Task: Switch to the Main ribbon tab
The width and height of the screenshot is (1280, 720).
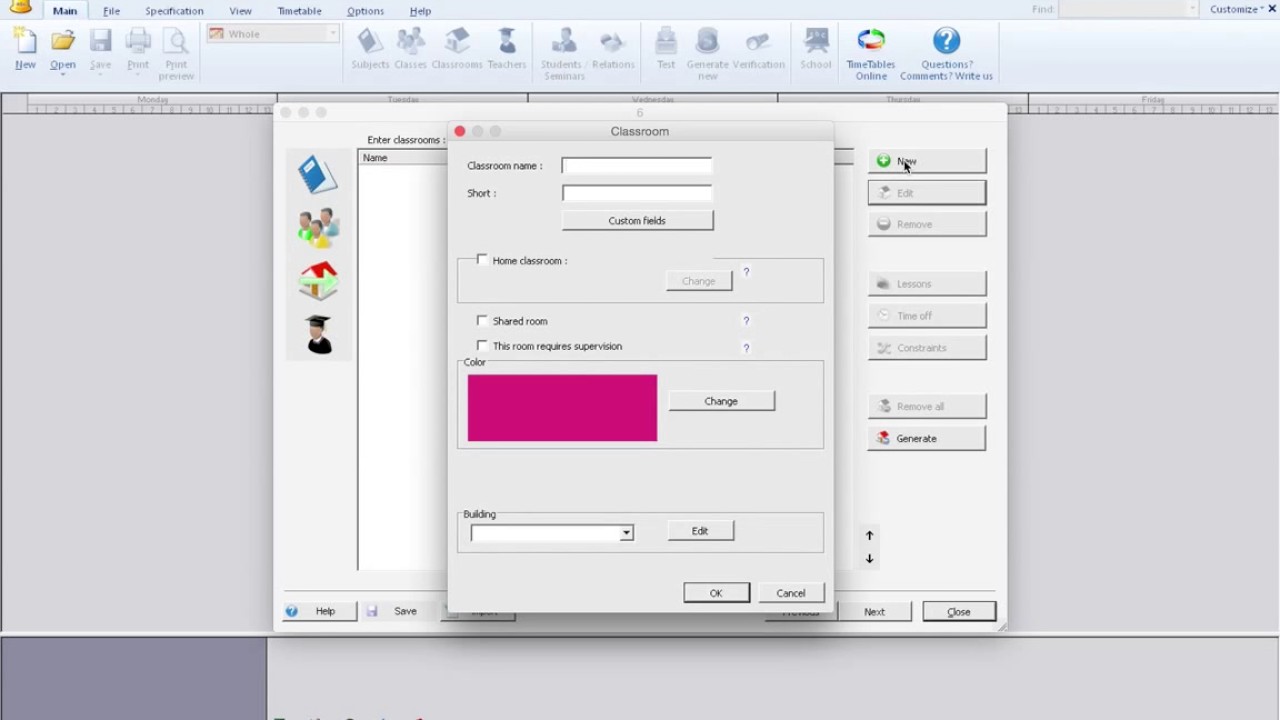Action: point(65,11)
